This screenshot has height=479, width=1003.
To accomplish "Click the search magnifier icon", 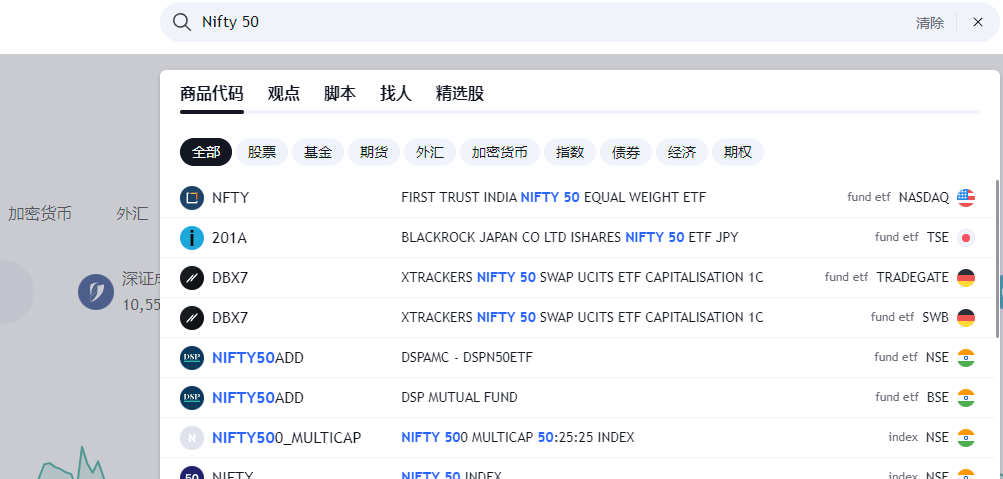I will (182, 22).
